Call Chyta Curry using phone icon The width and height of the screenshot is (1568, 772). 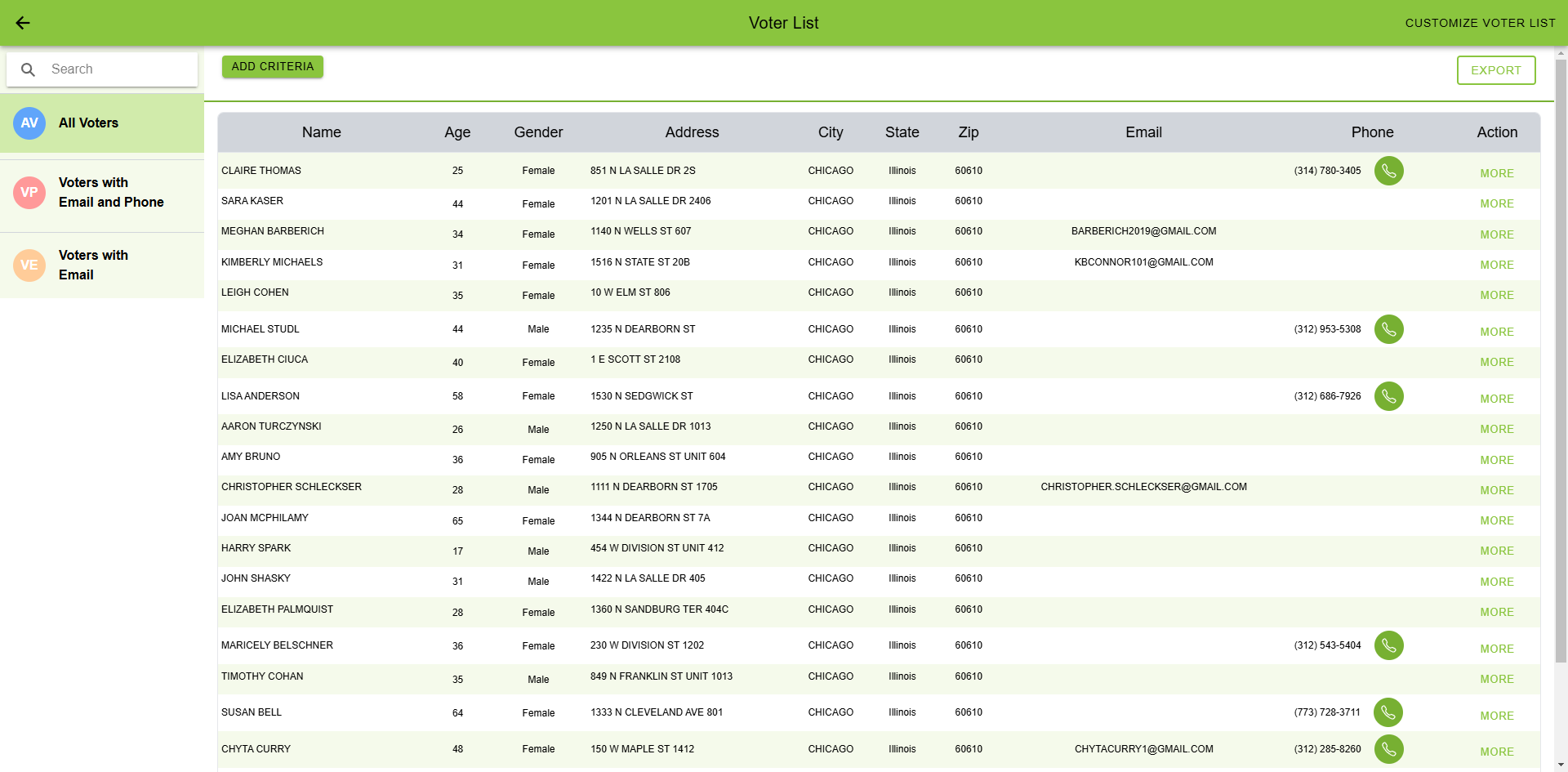(x=1388, y=749)
